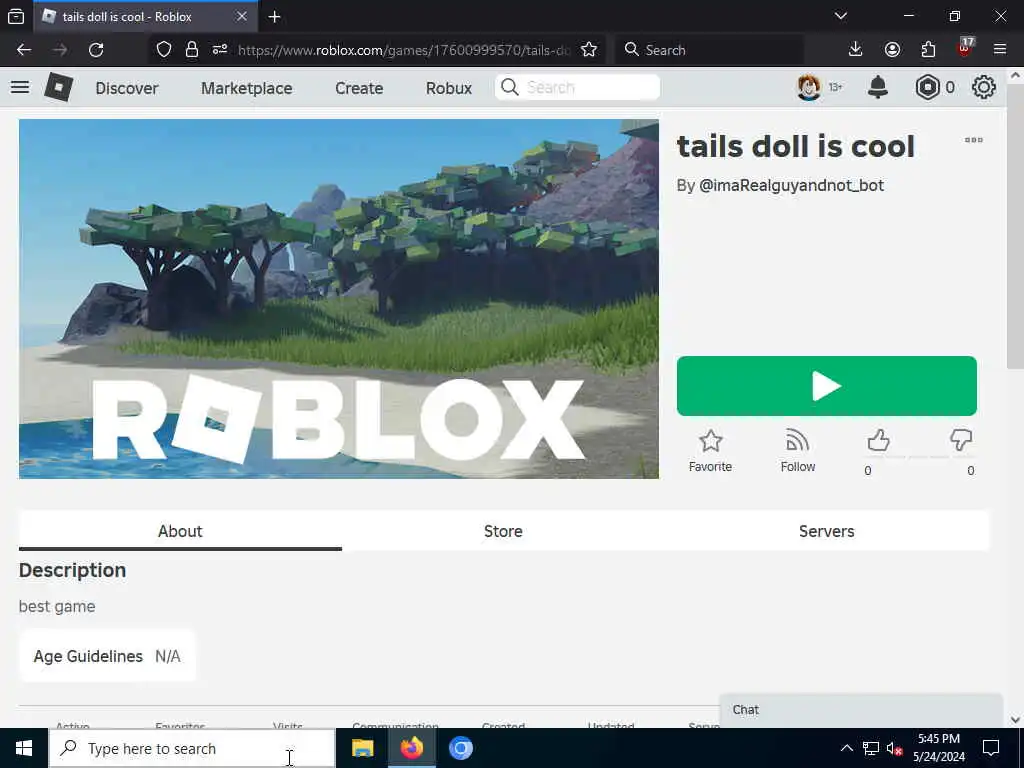Open Firefox application menu

(x=1000, y=50)
